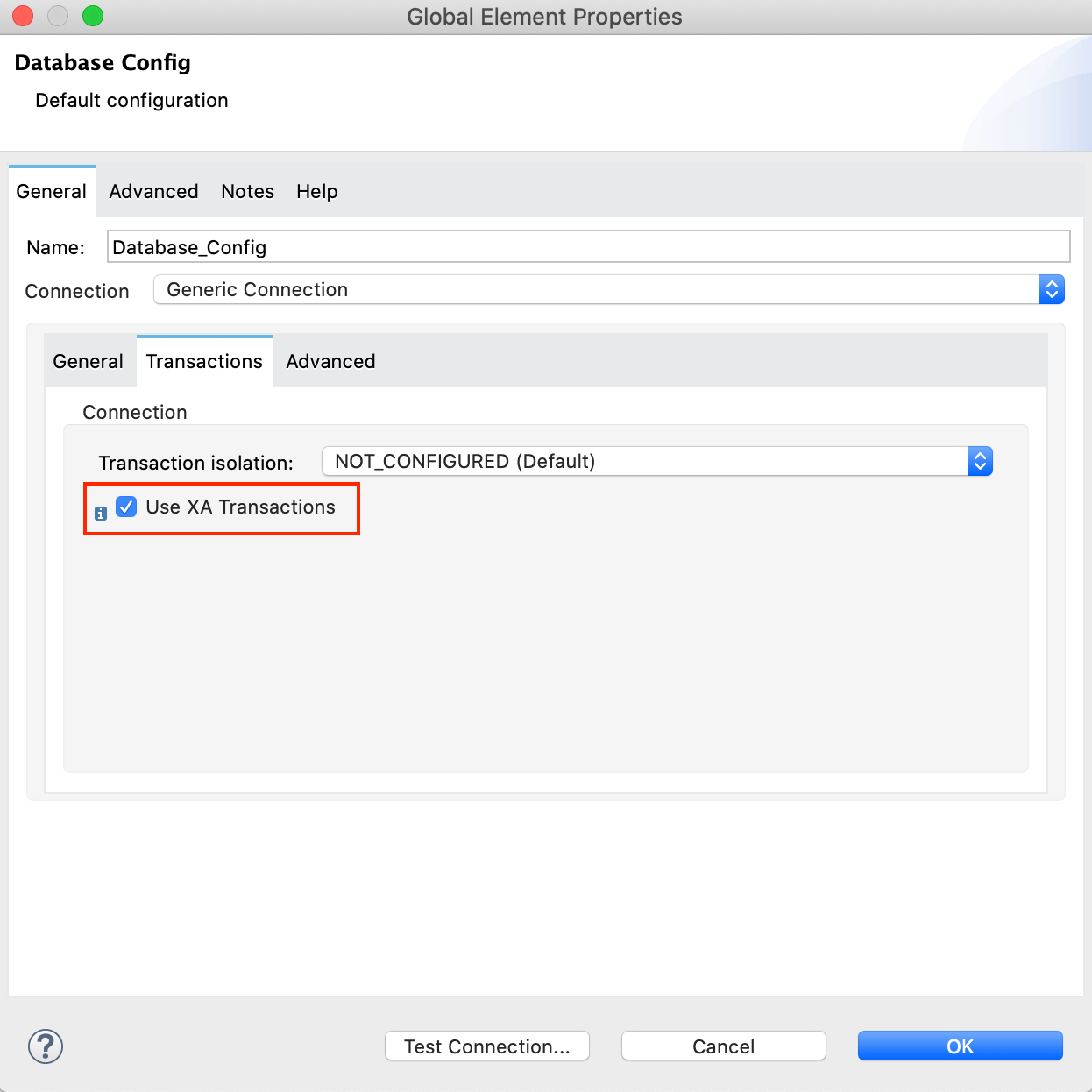The image size is (1092, 1092).
Task: Switch to the inner General connection tab
Action: [88, 361]
